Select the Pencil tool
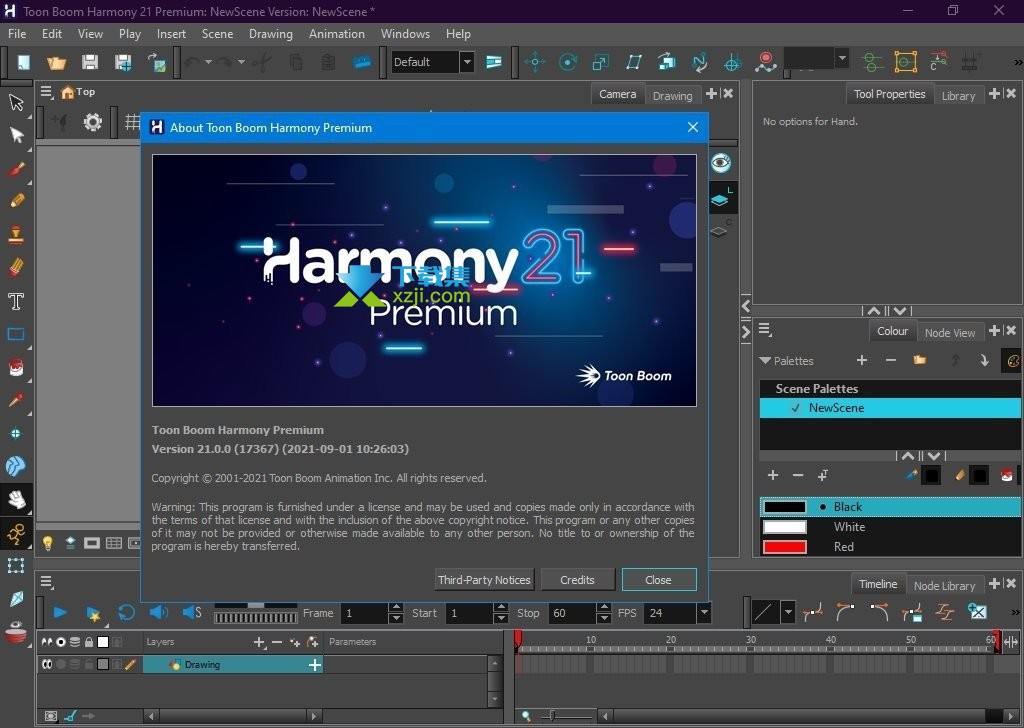Image resolution: width=1024 pixels, height=728 pixels. 16,201
